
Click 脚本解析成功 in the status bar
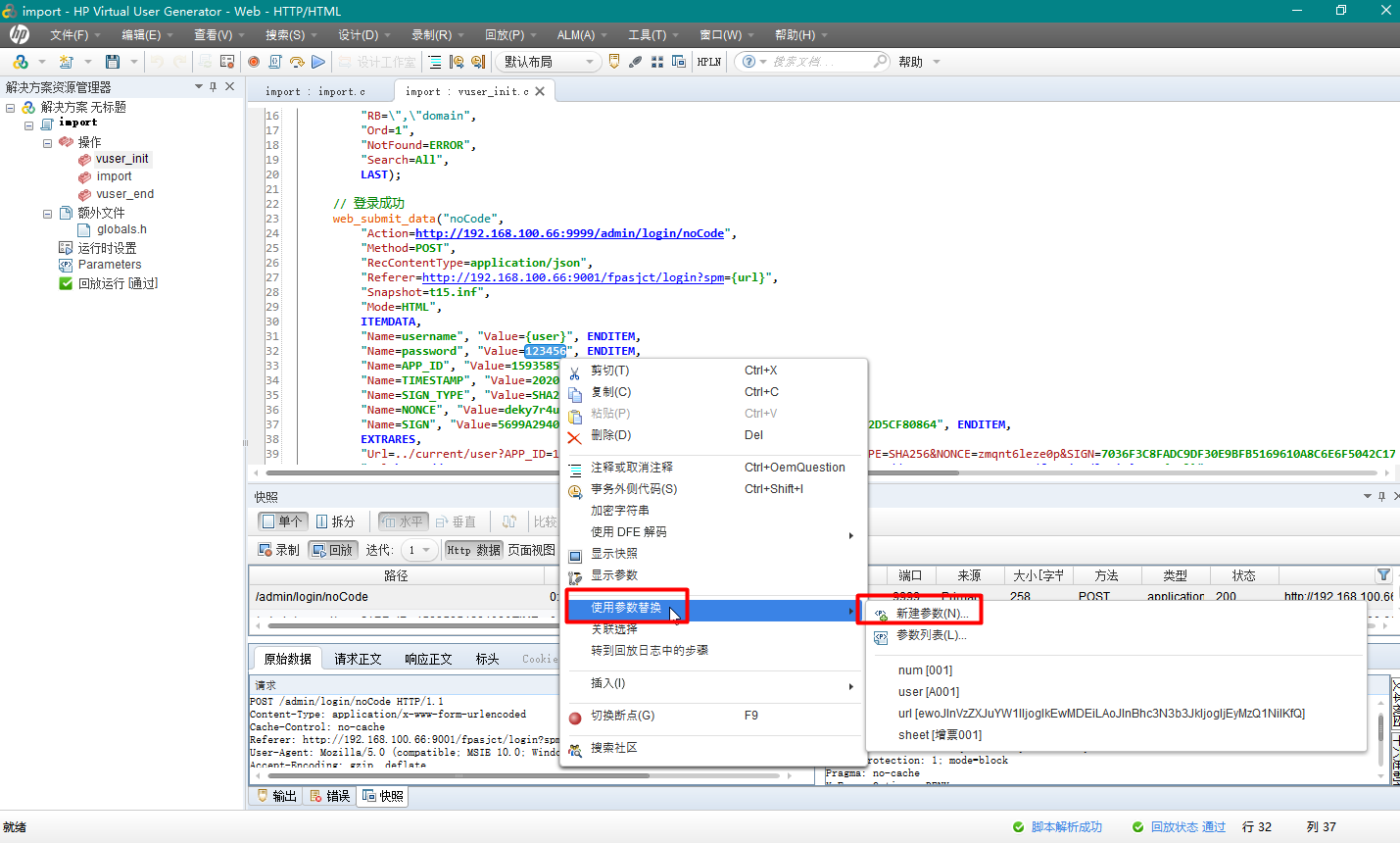pos(1067,826)
